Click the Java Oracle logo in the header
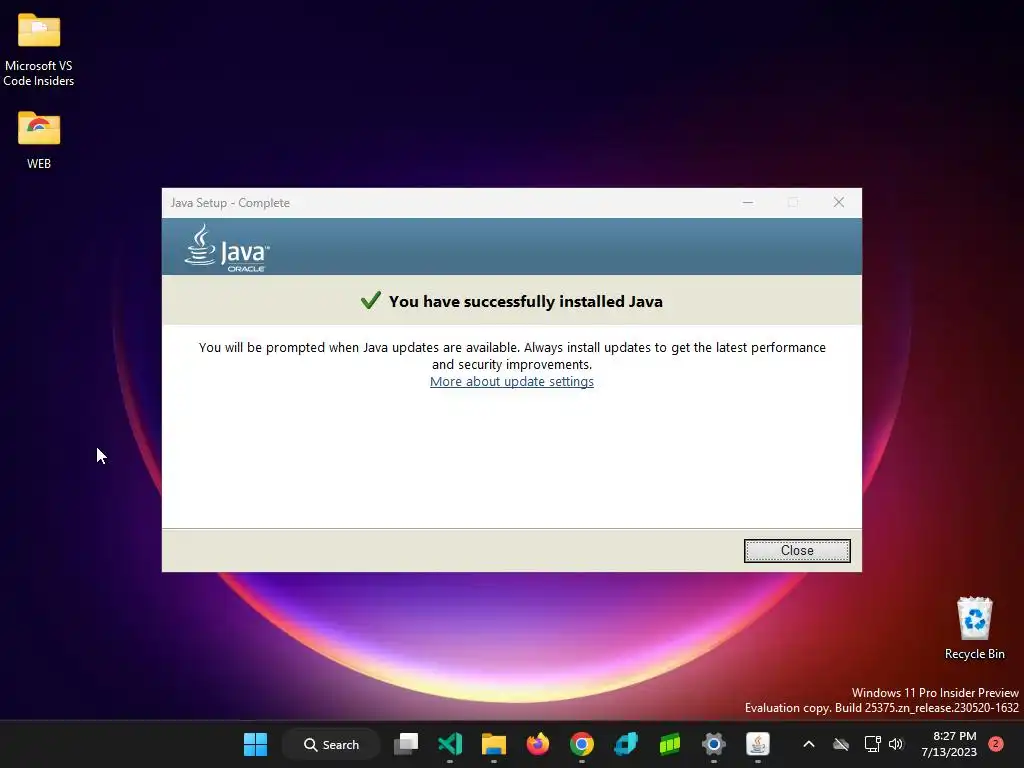Image resolution: width=1024 pixels, height=768 pixels. [x=227, y=248]
